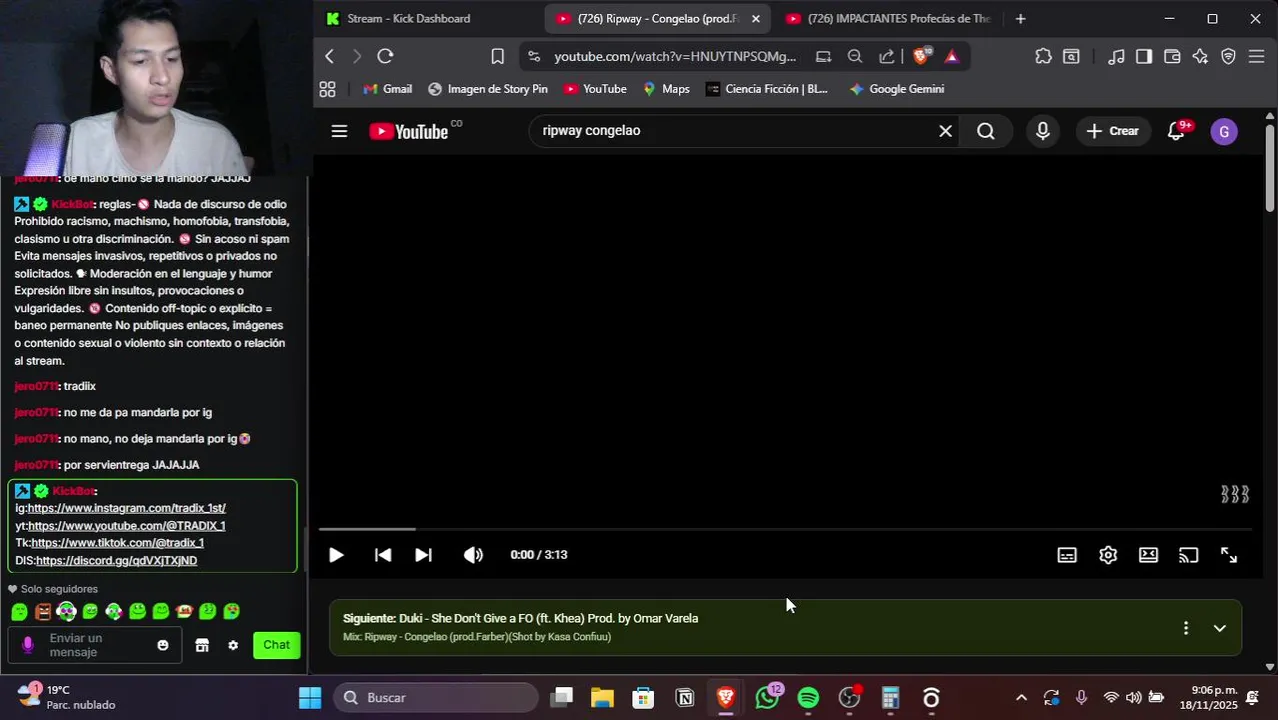
Task: Close the Ripway - Congelao tab
Action: [755, 18]
